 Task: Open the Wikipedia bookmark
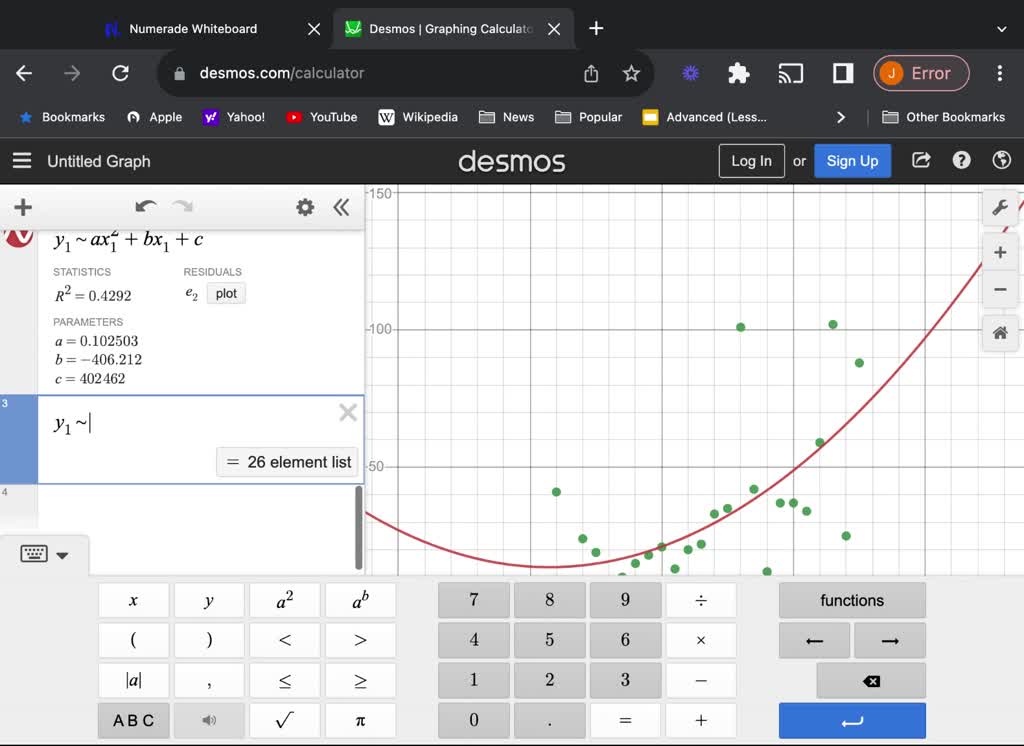point(418,117)
